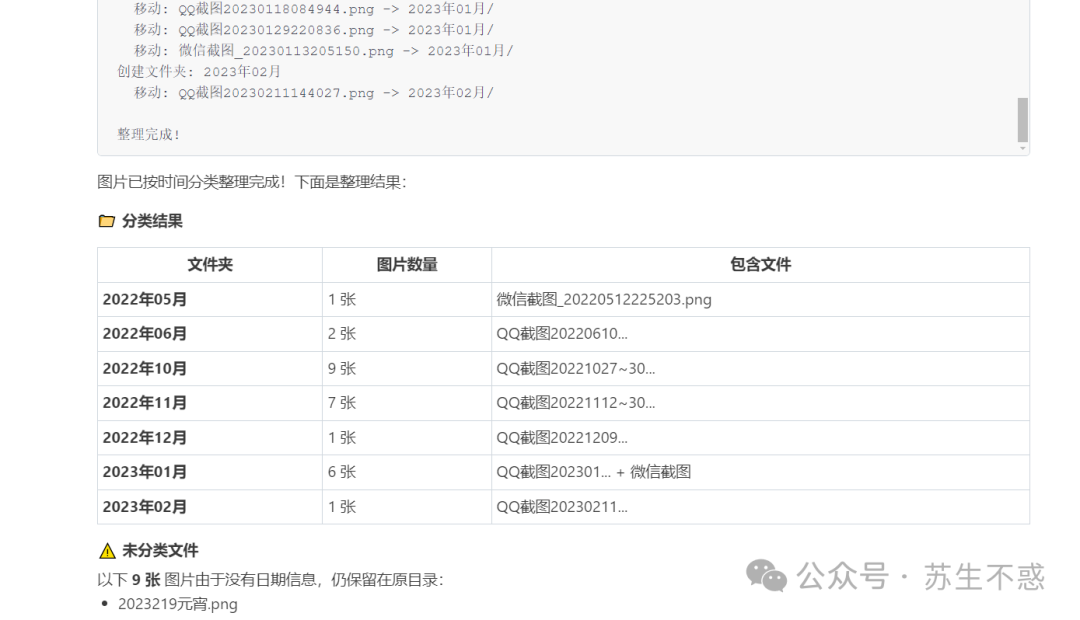The height and width of the screenshot is (620, 1080).
Task: Click the 2023年01月 folder cell
Action: (210, 472)
